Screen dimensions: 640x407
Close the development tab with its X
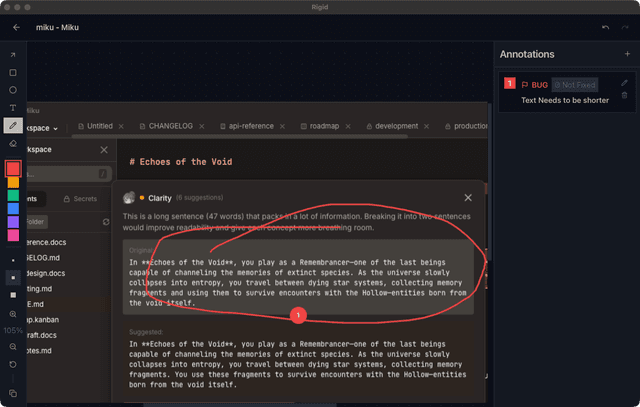[427, 127]
